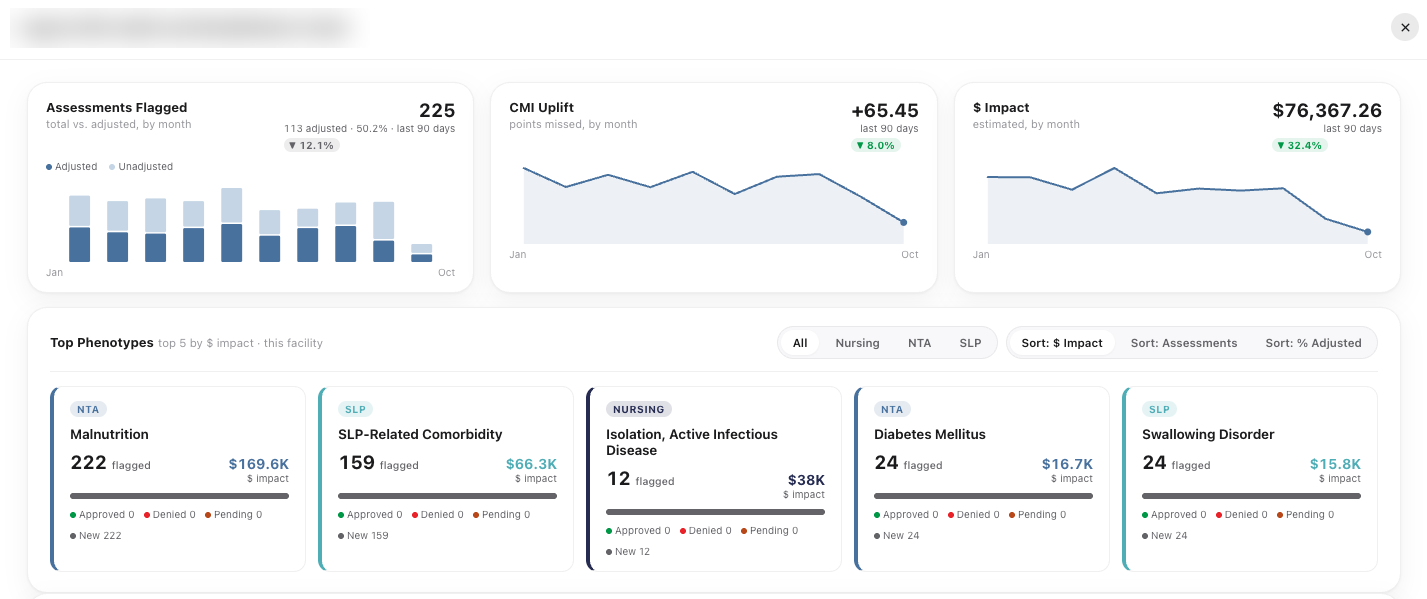The width and height of the screenshot is (1427, 599).
Task: Click the January bar in Assessments Flagged chart
Action: tap(80, 229)
